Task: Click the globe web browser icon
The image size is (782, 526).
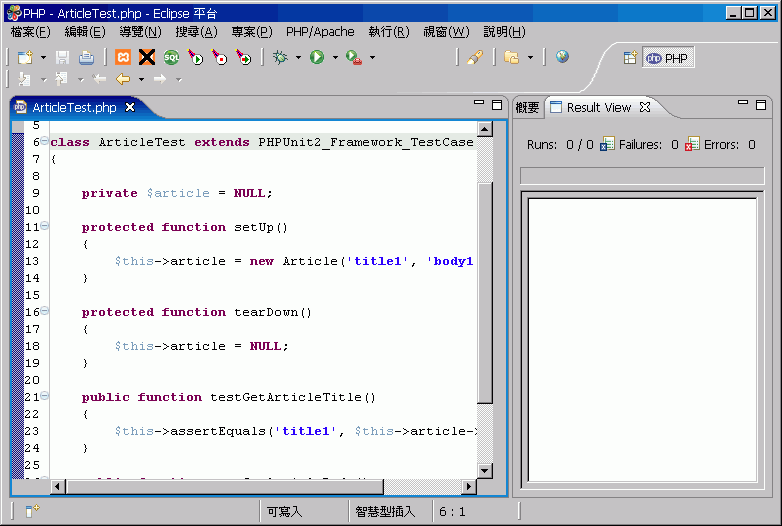Action: coord(563,57)
